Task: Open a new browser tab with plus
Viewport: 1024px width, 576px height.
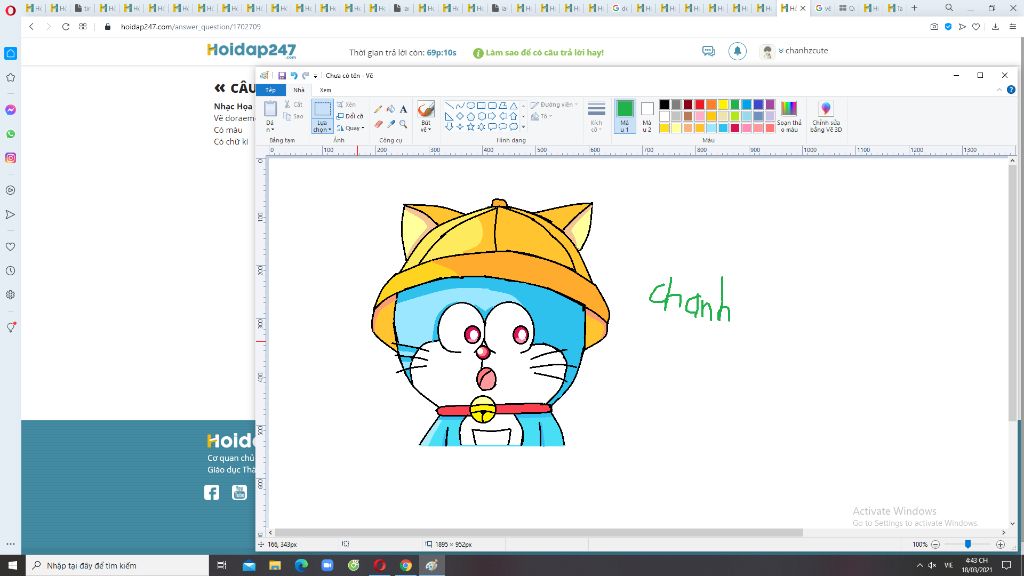Action: point(914,8)
